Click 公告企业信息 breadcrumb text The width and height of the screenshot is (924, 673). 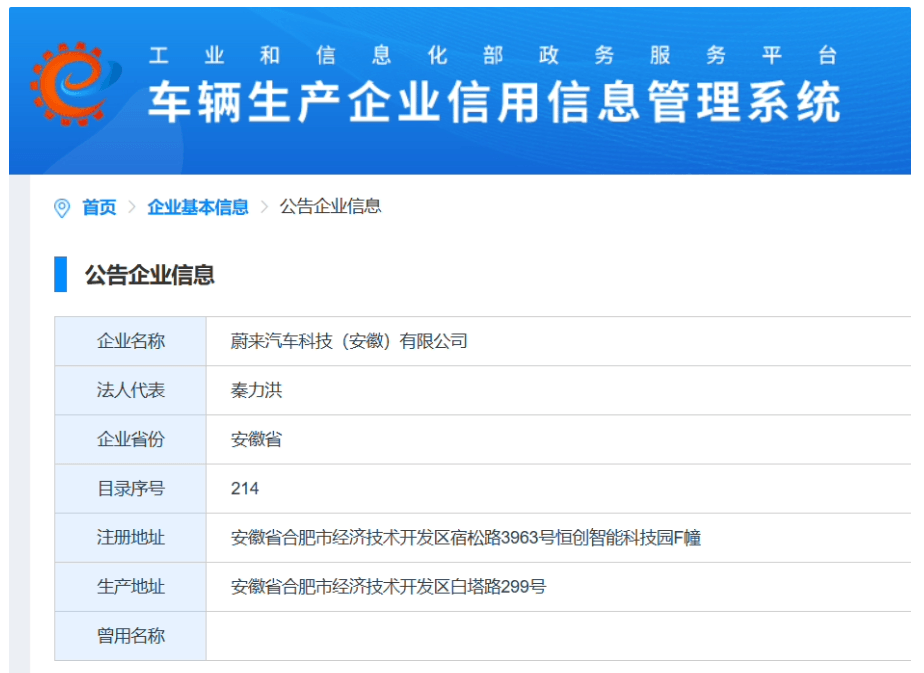331,207
